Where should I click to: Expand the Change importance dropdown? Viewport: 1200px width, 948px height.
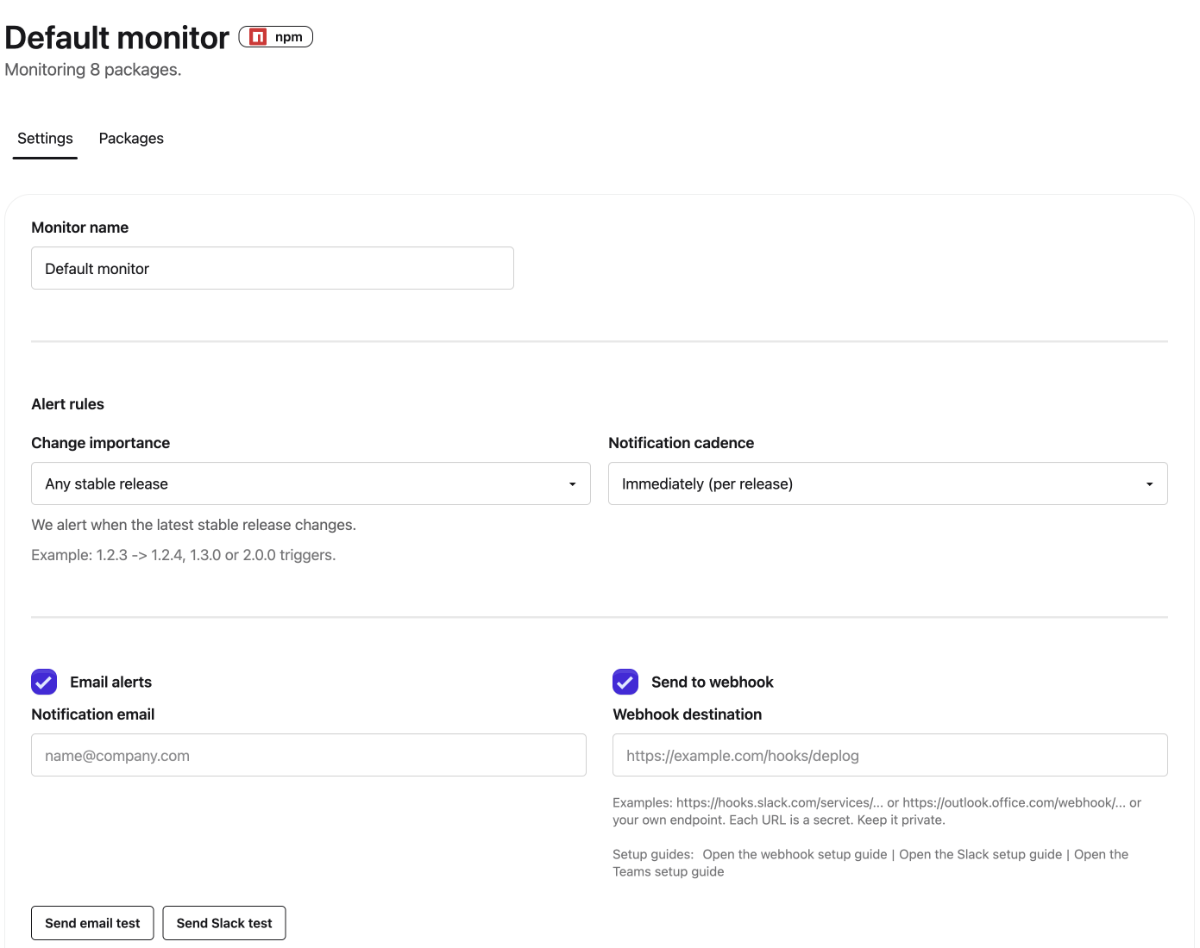pyautogui.click(x=311, y=484)
